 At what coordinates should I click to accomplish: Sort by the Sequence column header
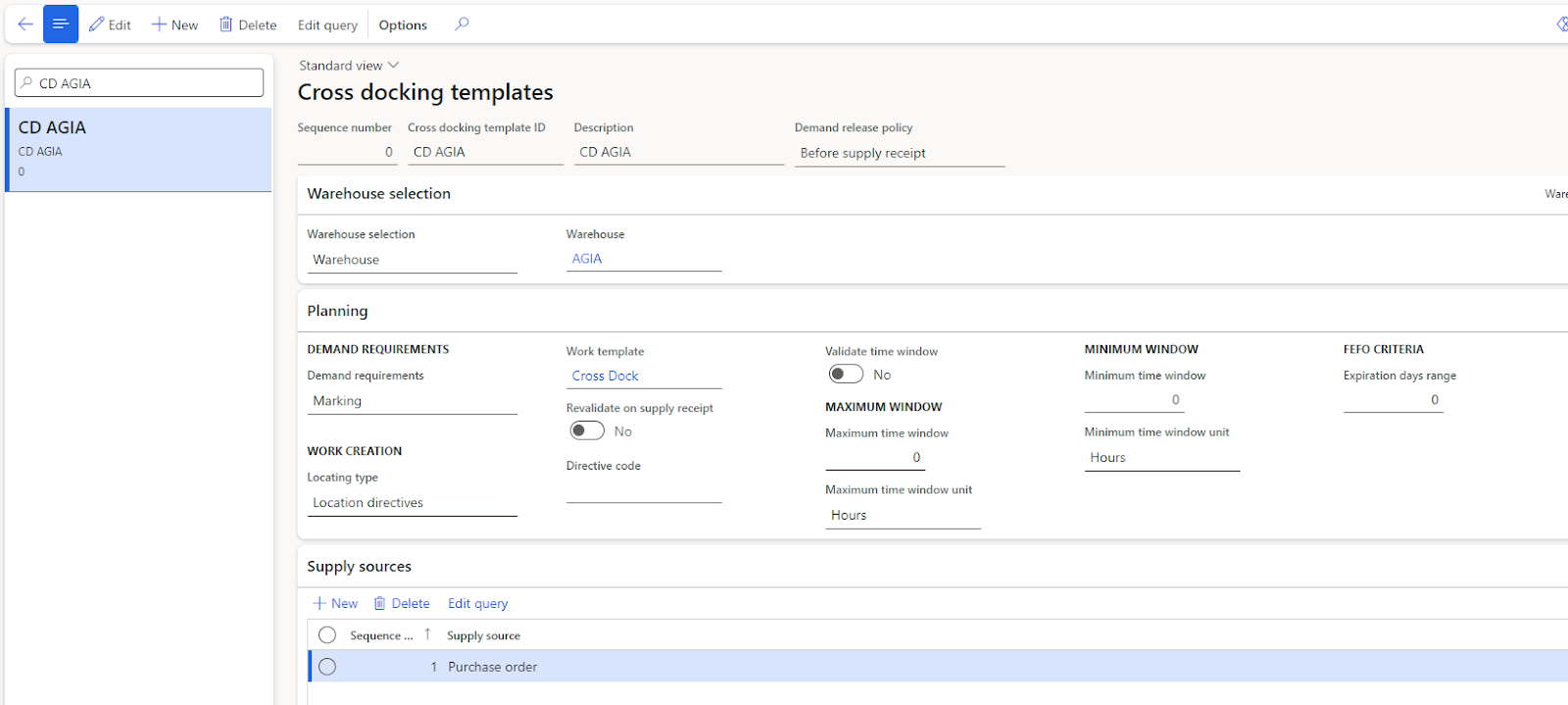[x=381, y=635]
